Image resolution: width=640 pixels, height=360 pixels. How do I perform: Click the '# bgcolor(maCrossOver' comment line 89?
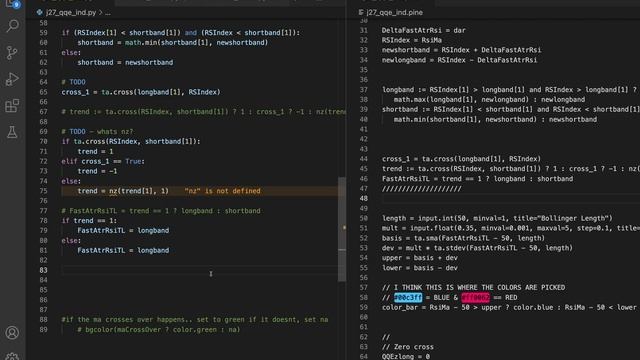(159, 330)
